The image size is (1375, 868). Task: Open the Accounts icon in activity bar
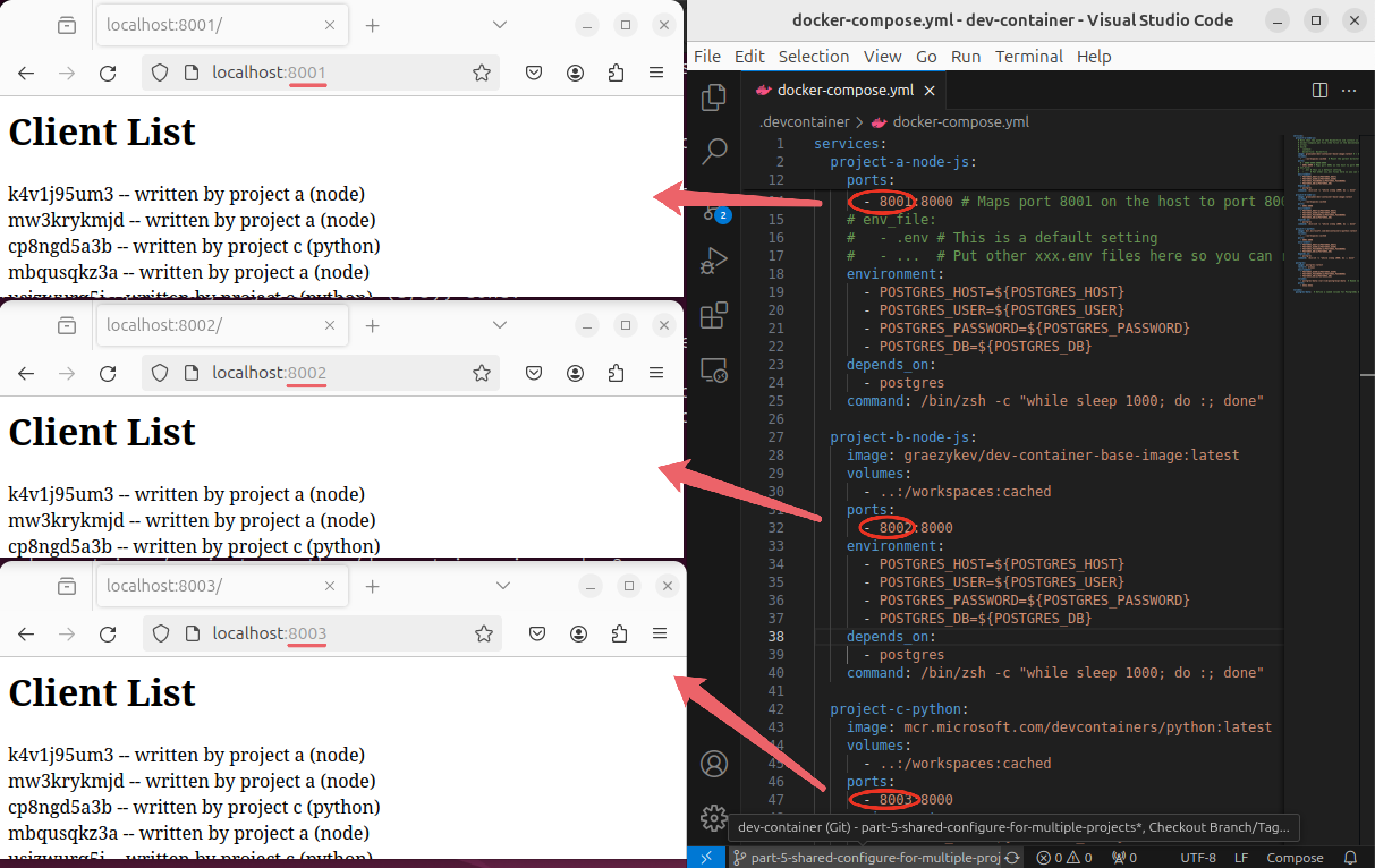[713, 764]
